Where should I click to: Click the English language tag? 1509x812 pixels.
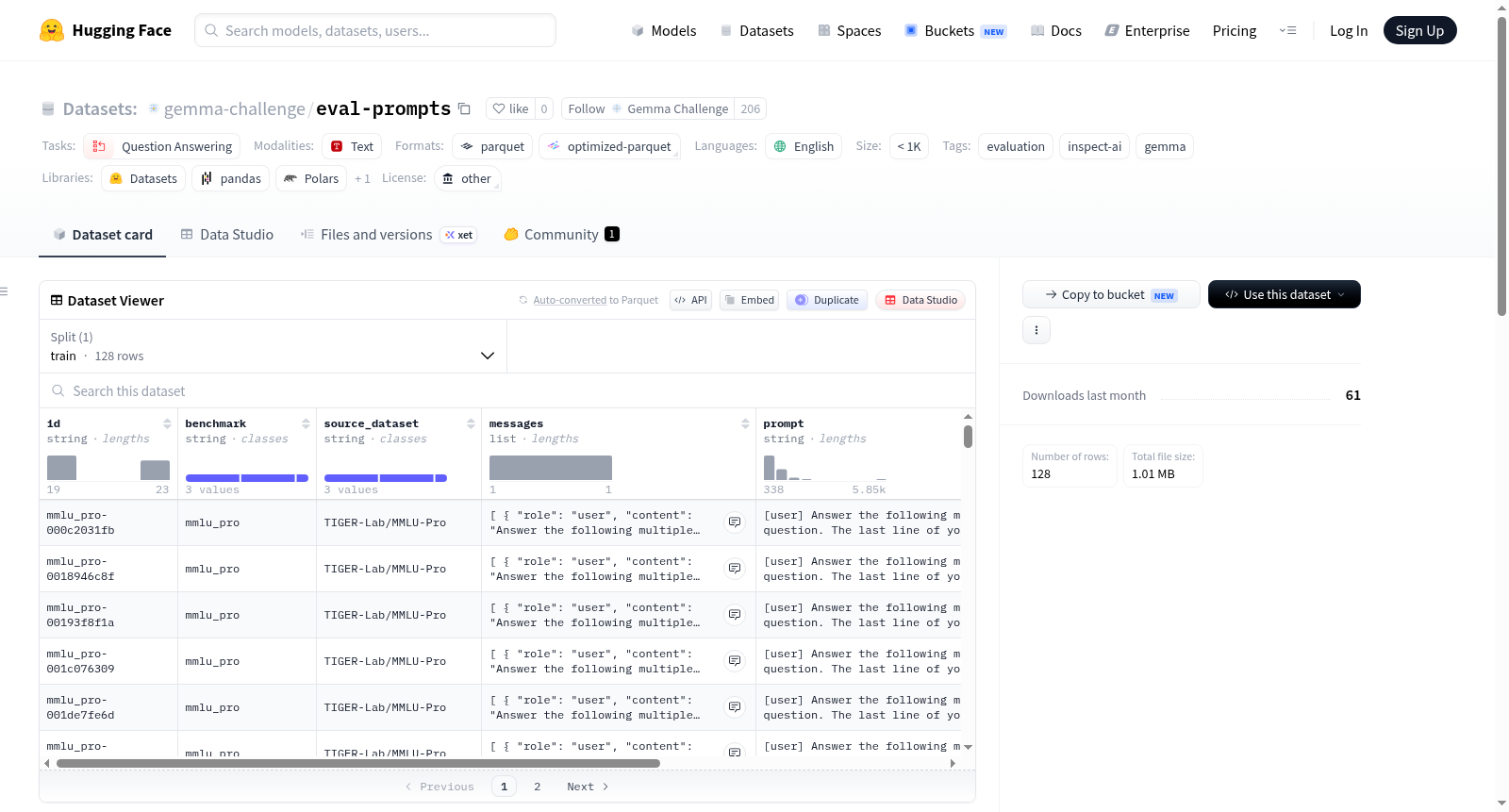[804, 146]
